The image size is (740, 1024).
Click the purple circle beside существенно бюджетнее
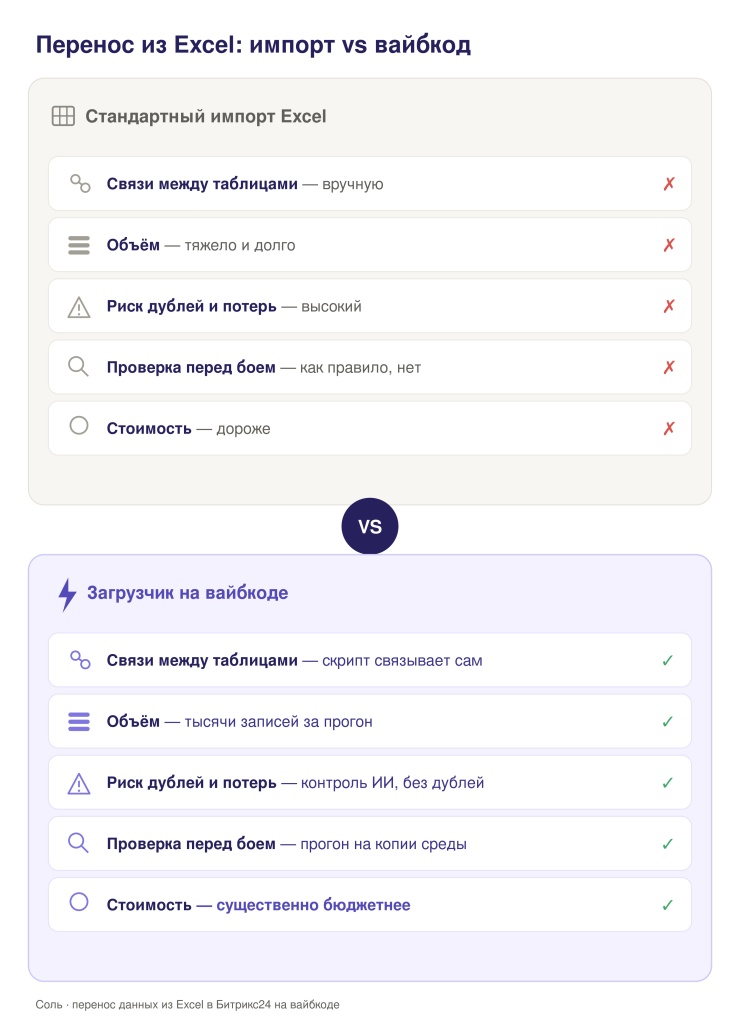point(79,902)
